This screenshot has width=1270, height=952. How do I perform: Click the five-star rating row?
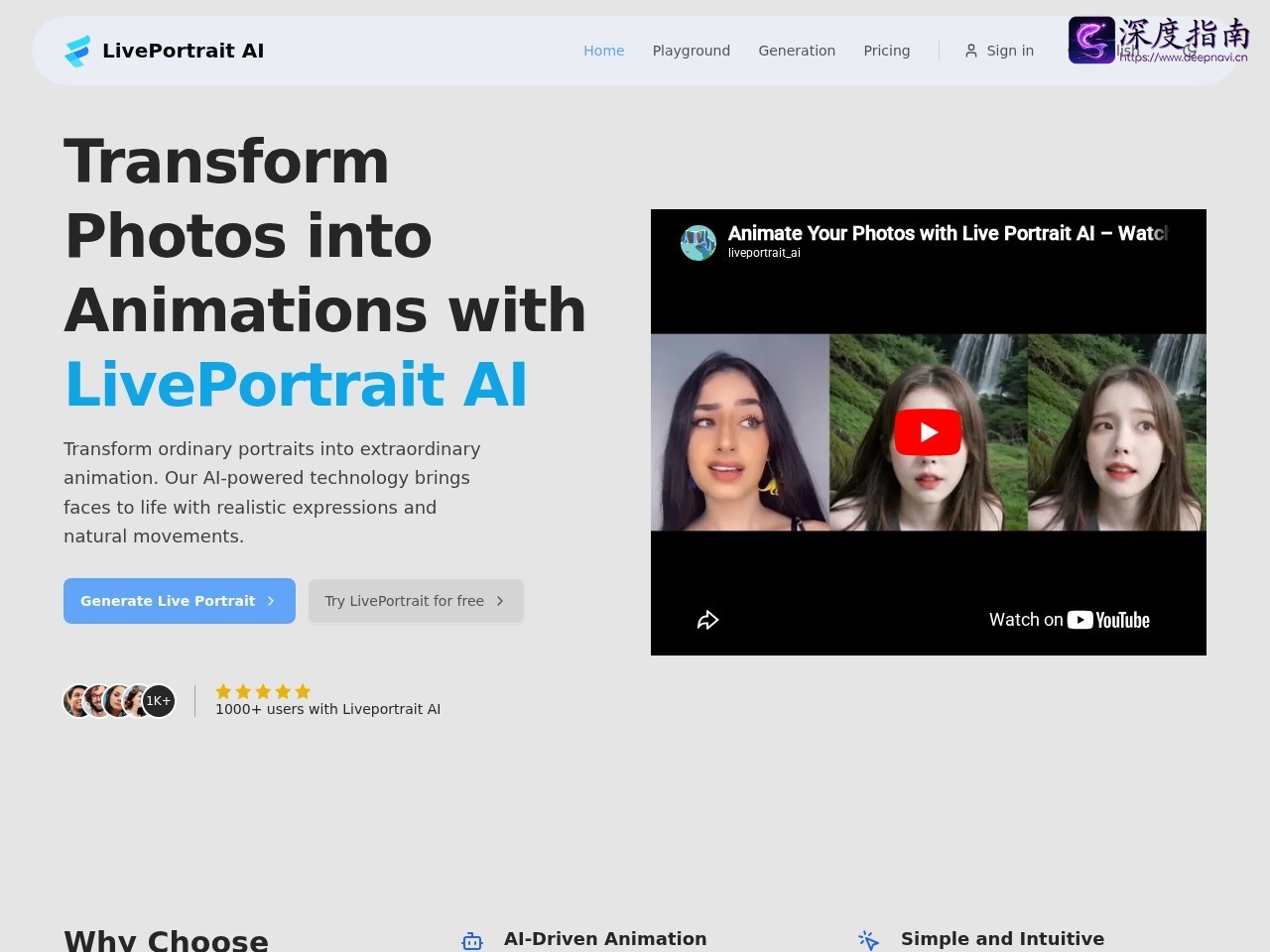pos(263,691)
